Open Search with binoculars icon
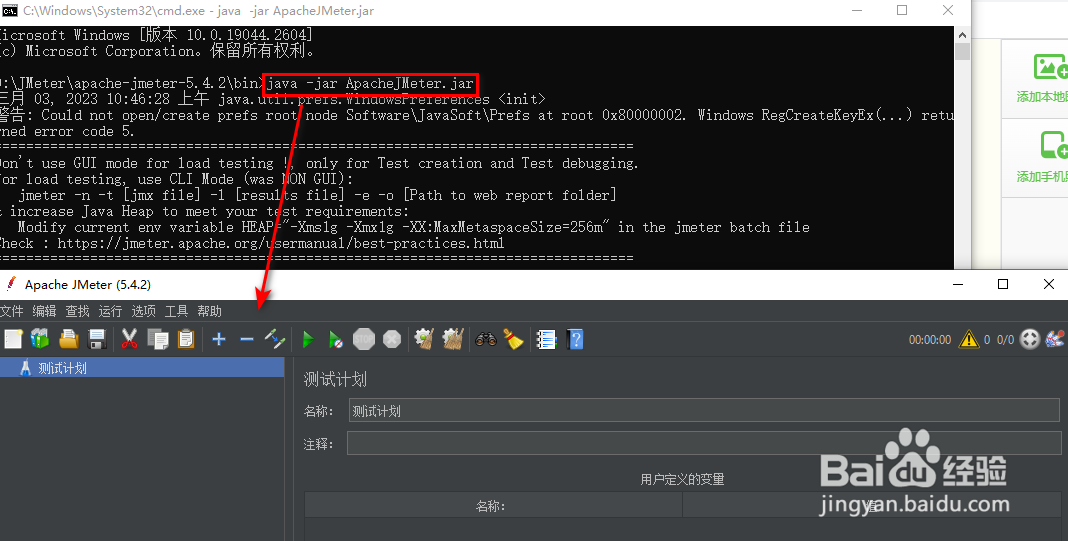This screenshot has width=1068, height=541. tap(486, 339)
